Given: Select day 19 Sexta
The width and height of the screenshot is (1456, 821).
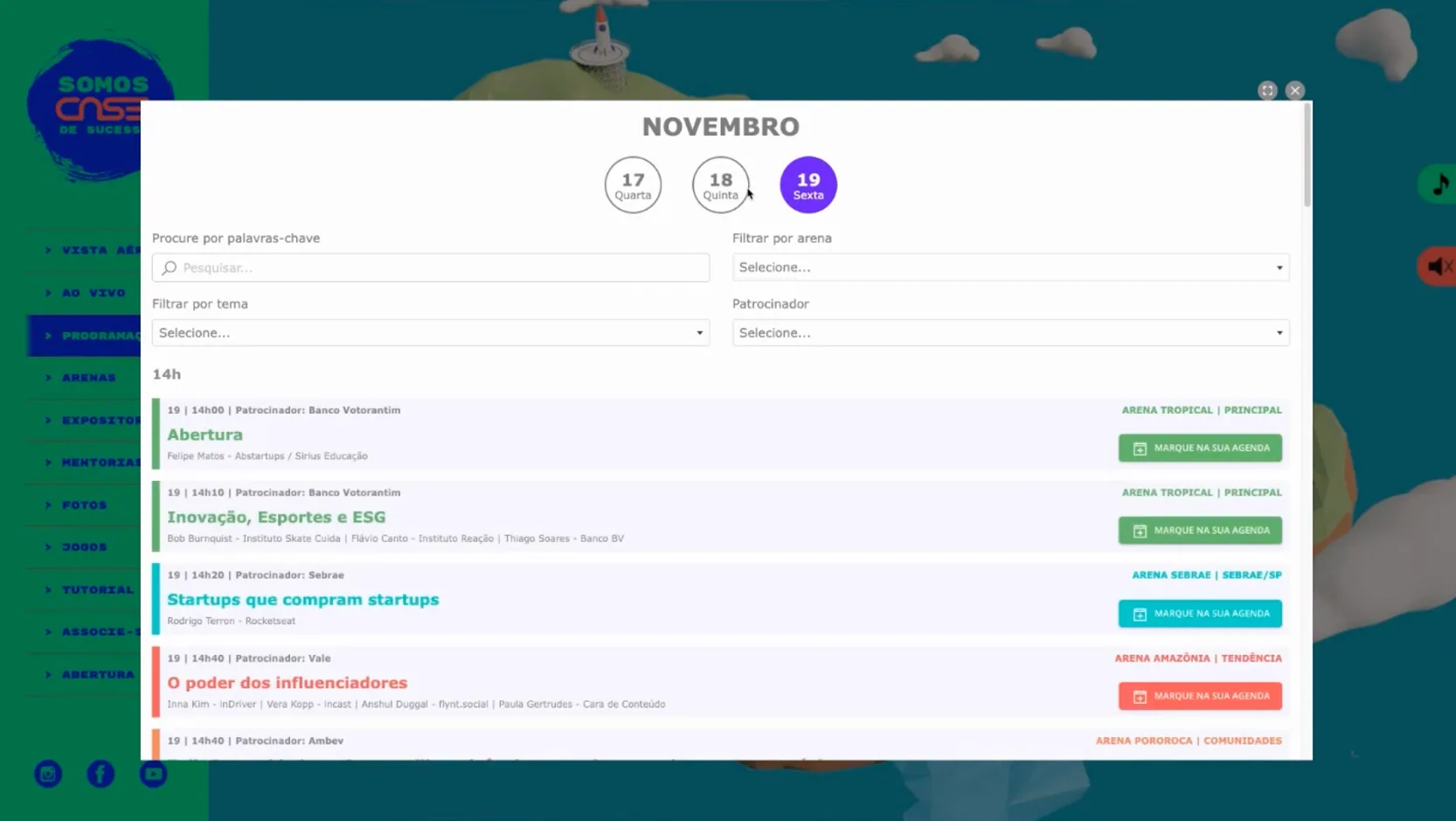Looking at the screenshot, I should (808, 184).
